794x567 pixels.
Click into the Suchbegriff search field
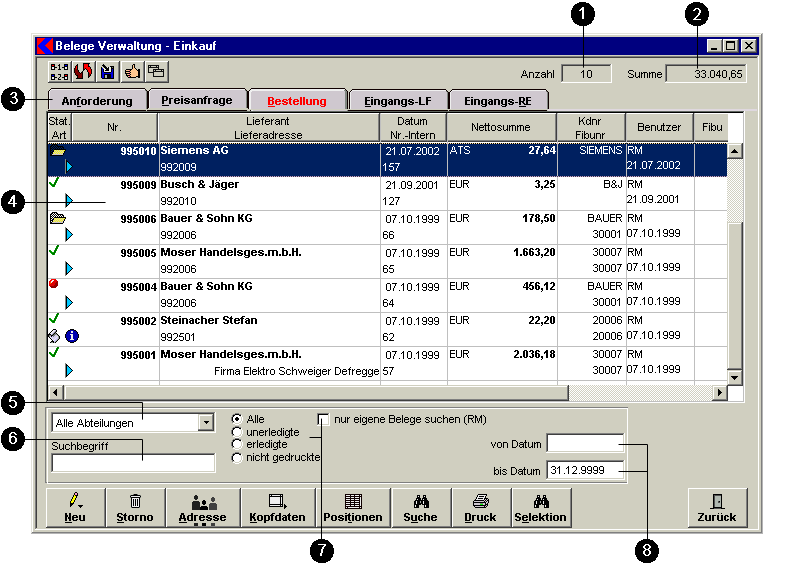click(133, 463)
